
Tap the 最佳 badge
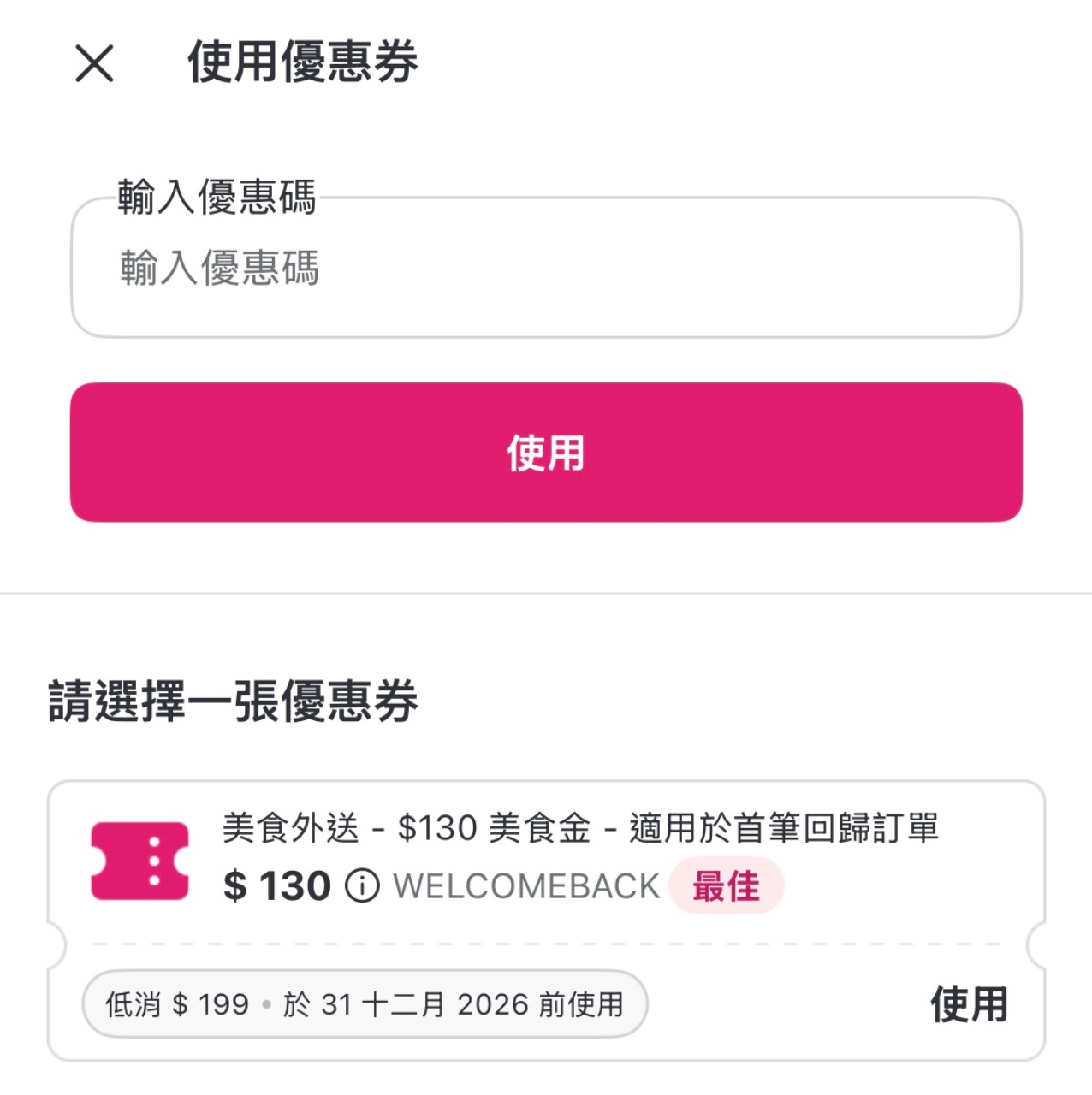click(x=726, y=886)
